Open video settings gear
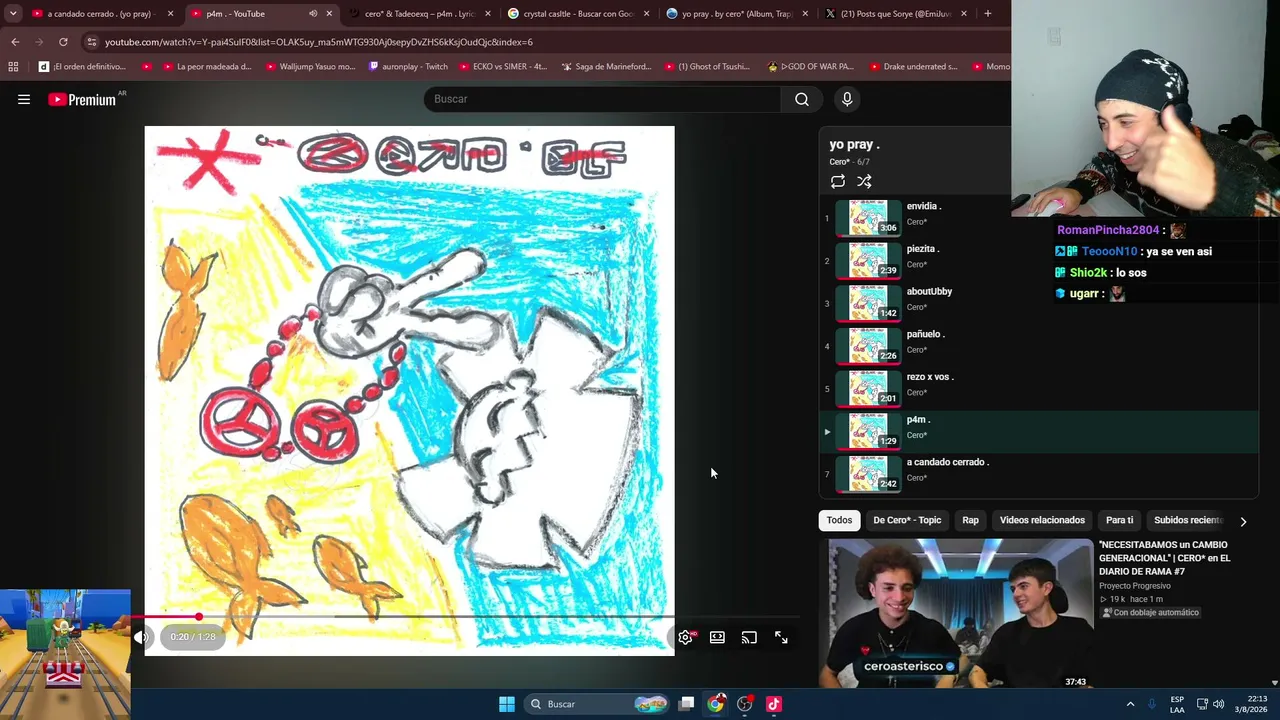The height and width of the screenshot is (720, 1280). point(685,637)
